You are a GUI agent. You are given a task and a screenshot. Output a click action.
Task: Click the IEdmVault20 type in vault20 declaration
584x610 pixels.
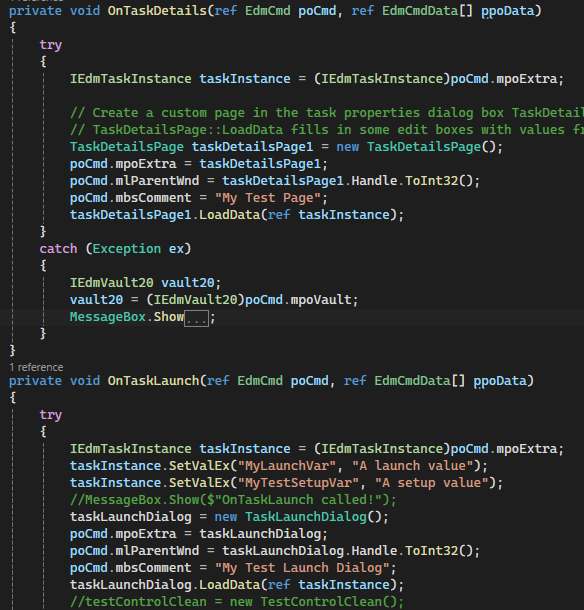click(112, 283)
